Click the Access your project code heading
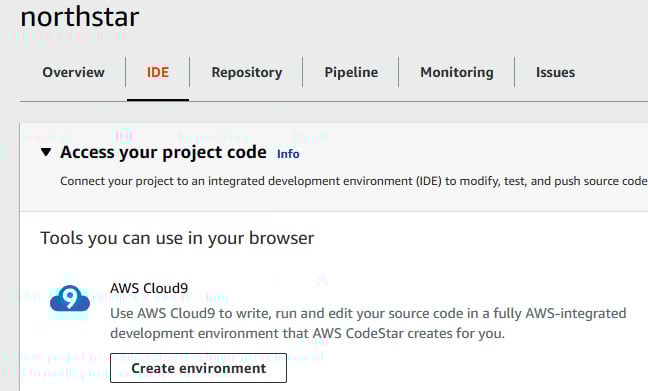 click(163, 152)
